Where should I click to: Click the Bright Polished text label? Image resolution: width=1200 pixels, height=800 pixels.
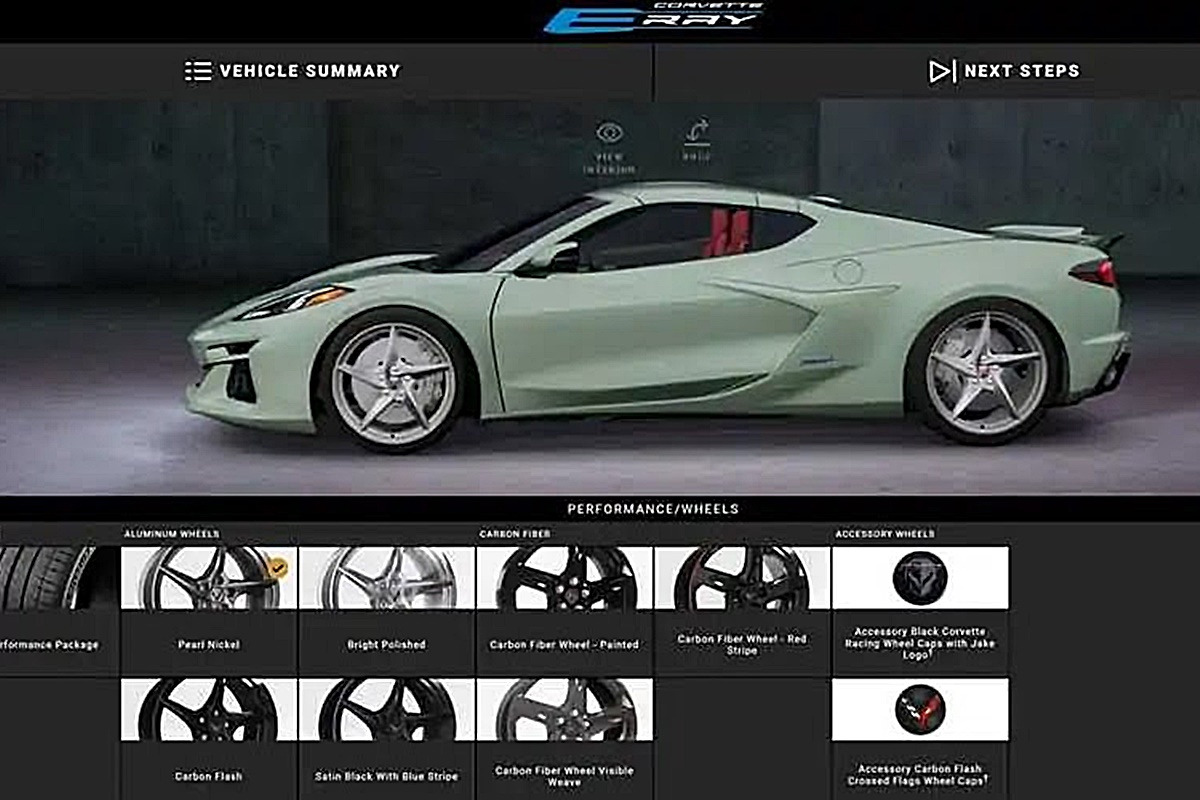(x=387, y=645)
